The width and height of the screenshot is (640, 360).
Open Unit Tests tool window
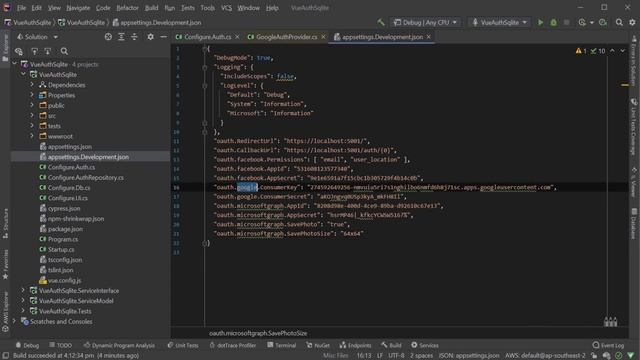[x=183, y=345]
